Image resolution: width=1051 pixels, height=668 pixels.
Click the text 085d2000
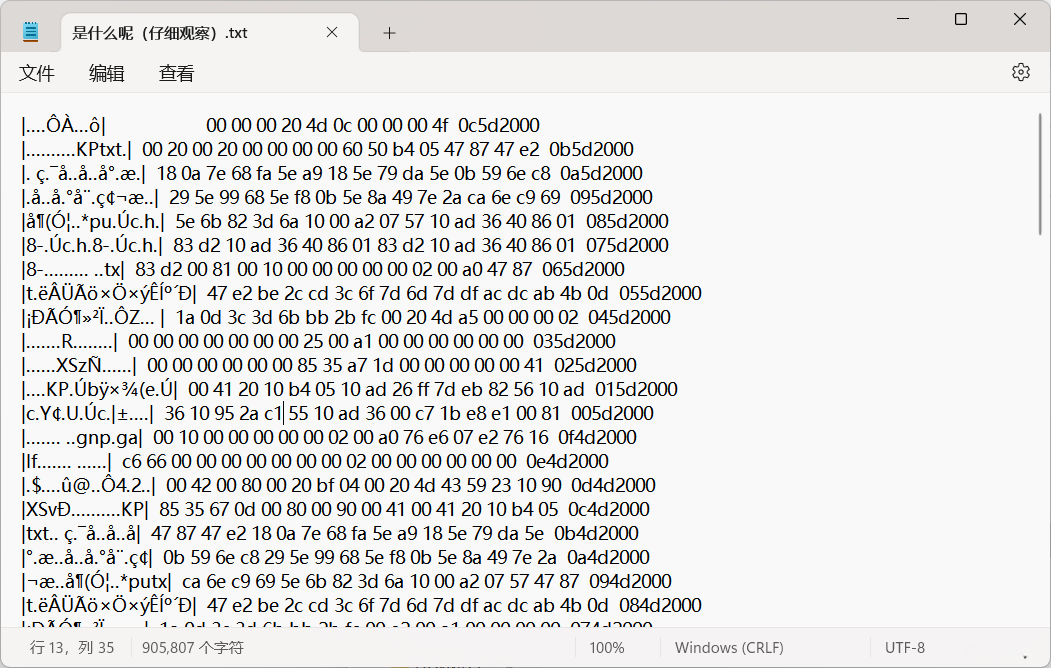tap(627, 222)
